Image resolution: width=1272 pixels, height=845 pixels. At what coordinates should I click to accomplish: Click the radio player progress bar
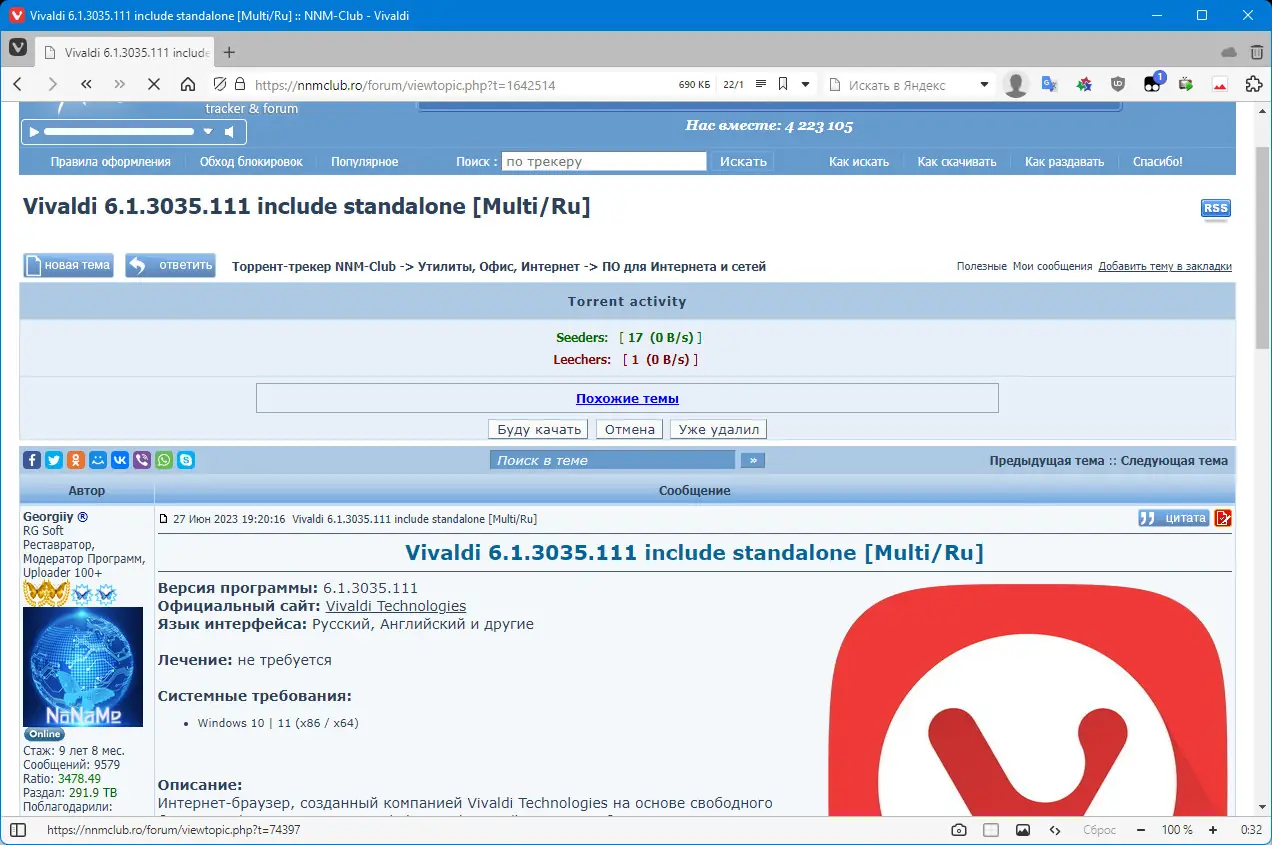coord(119,131)
